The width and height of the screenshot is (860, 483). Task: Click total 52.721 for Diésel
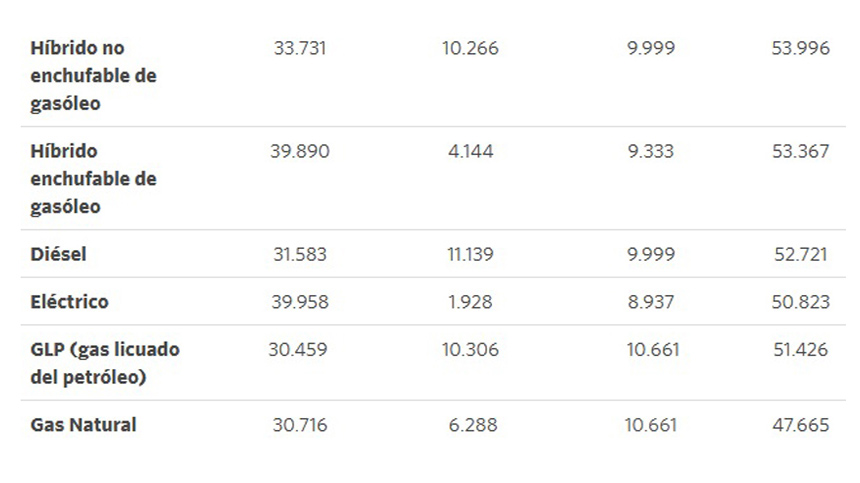coord(801,254)
